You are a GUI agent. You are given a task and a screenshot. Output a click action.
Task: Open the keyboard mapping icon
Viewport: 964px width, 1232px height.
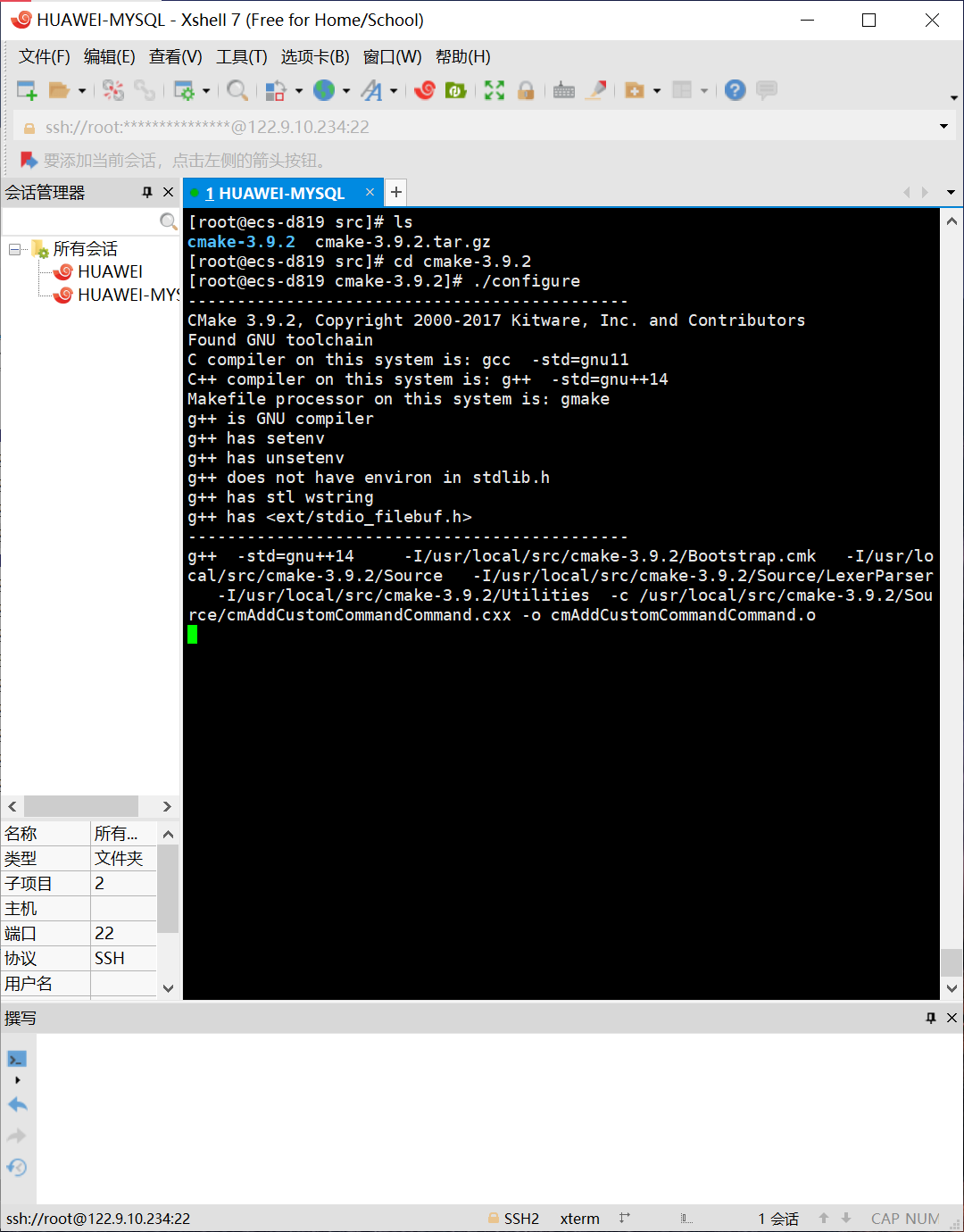[564, 90]
